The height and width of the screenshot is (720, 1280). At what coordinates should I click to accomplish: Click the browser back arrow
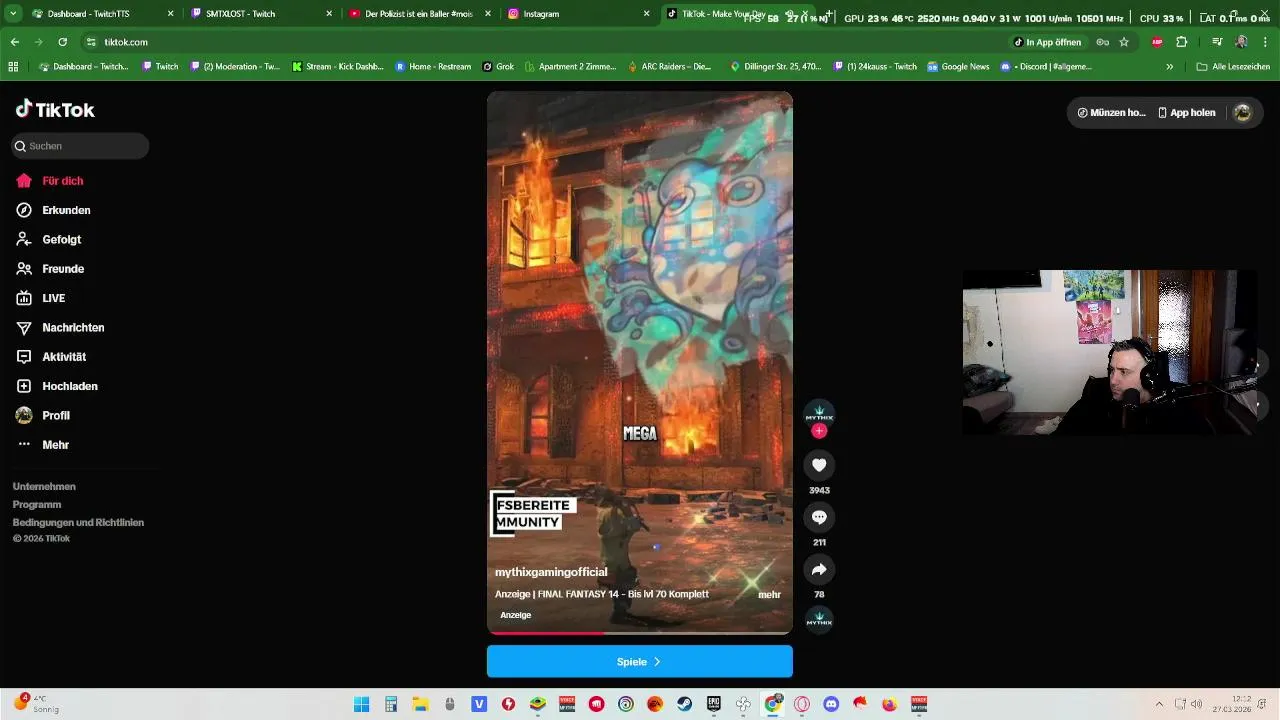click(14, 42)
